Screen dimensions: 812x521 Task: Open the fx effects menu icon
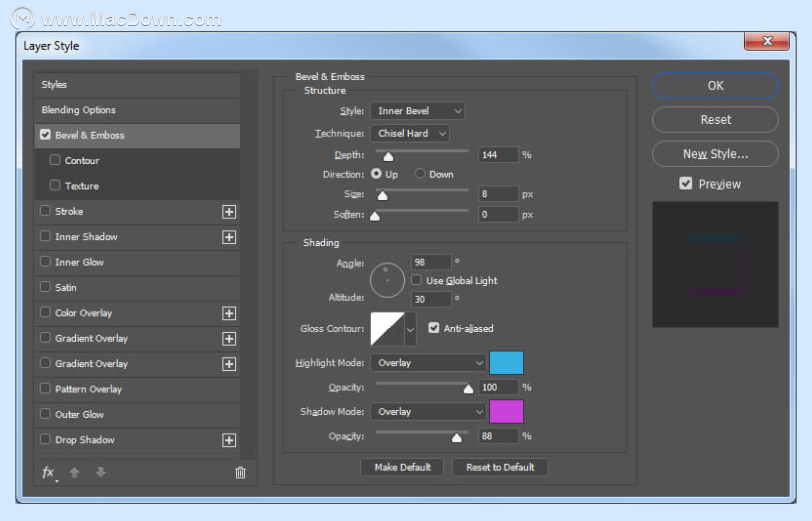click(x=49, y=472)
